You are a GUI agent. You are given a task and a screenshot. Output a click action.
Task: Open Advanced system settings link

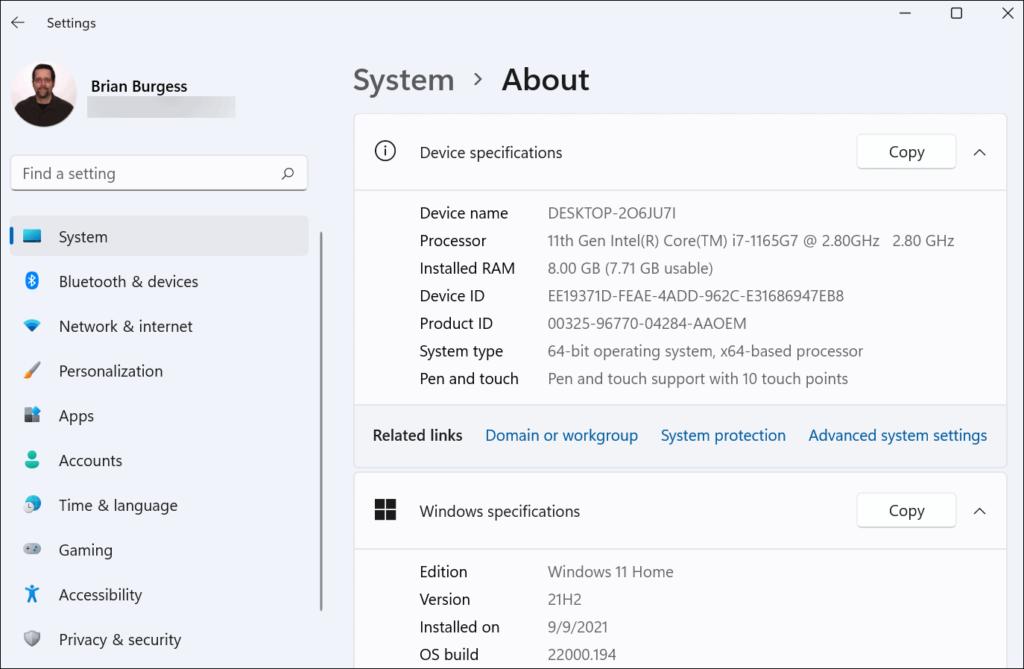pos(897,435)
